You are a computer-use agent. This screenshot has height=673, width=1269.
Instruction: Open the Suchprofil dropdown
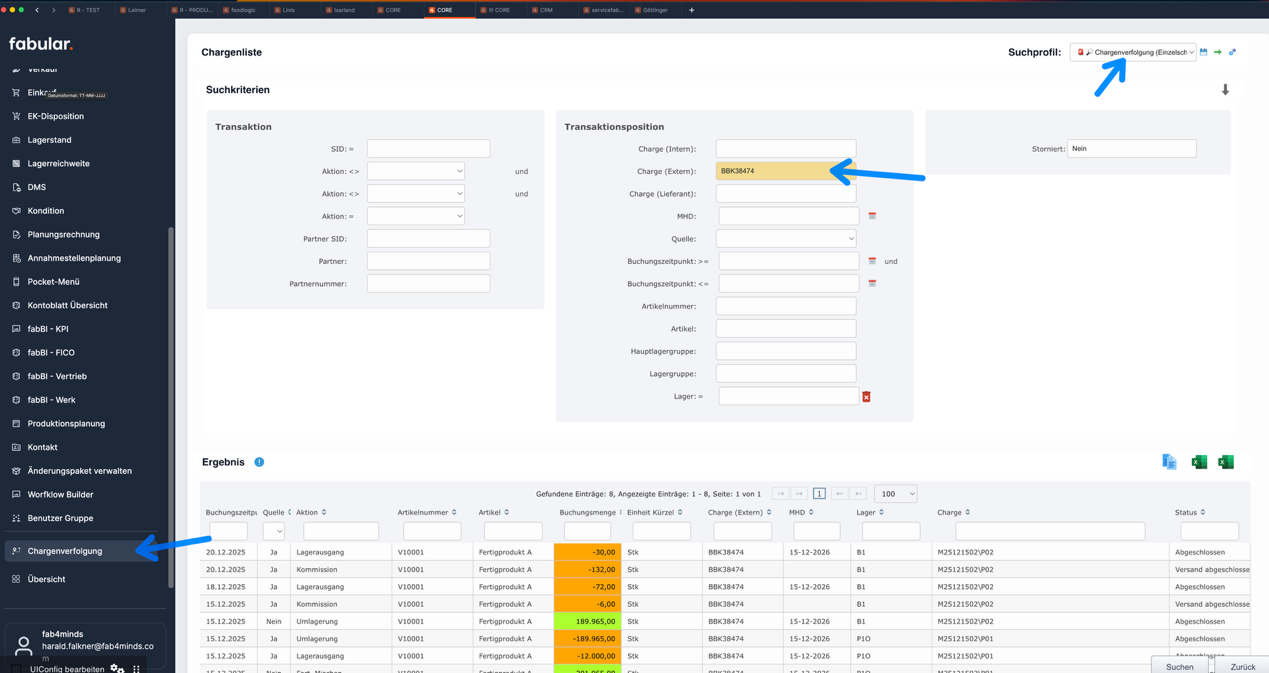pos(1133,52)
